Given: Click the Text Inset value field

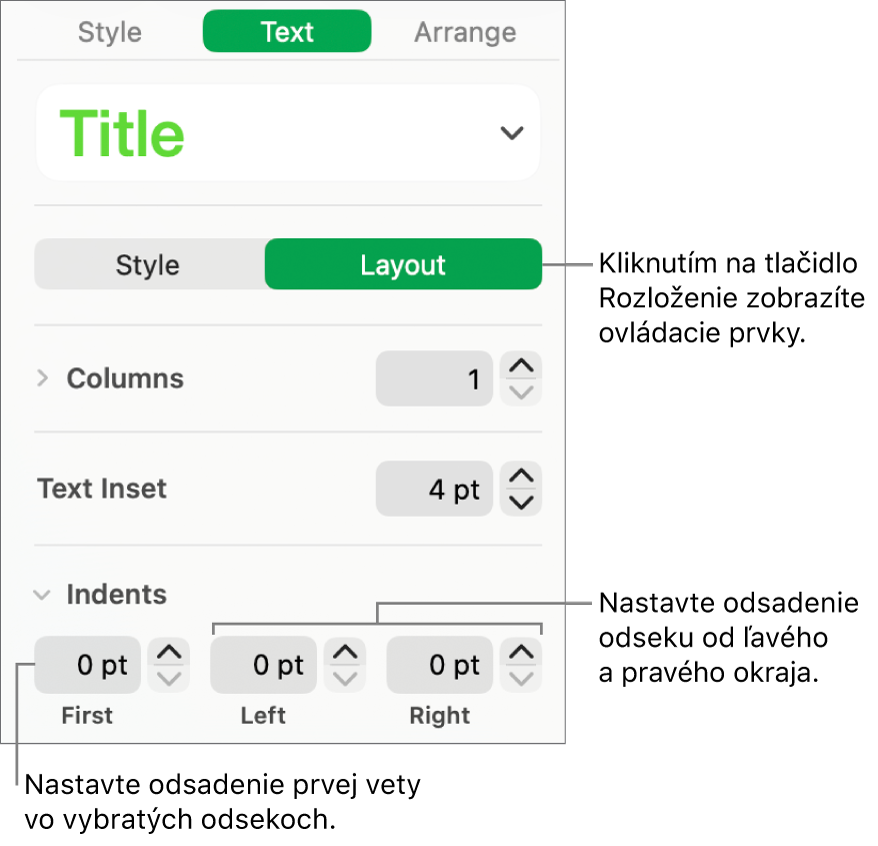Looking at the screenshot, I should click(x=434, y=489).
